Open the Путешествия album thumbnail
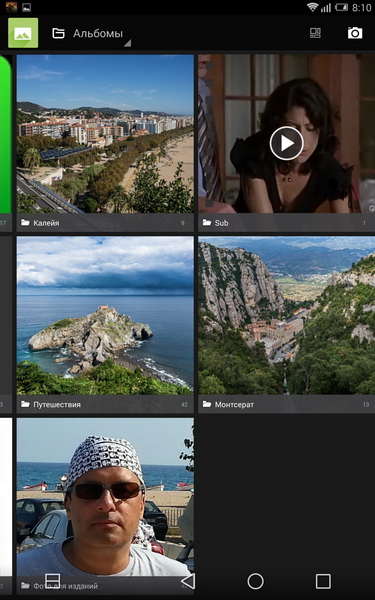The image size is (375, 600). [x=105, y=315]
